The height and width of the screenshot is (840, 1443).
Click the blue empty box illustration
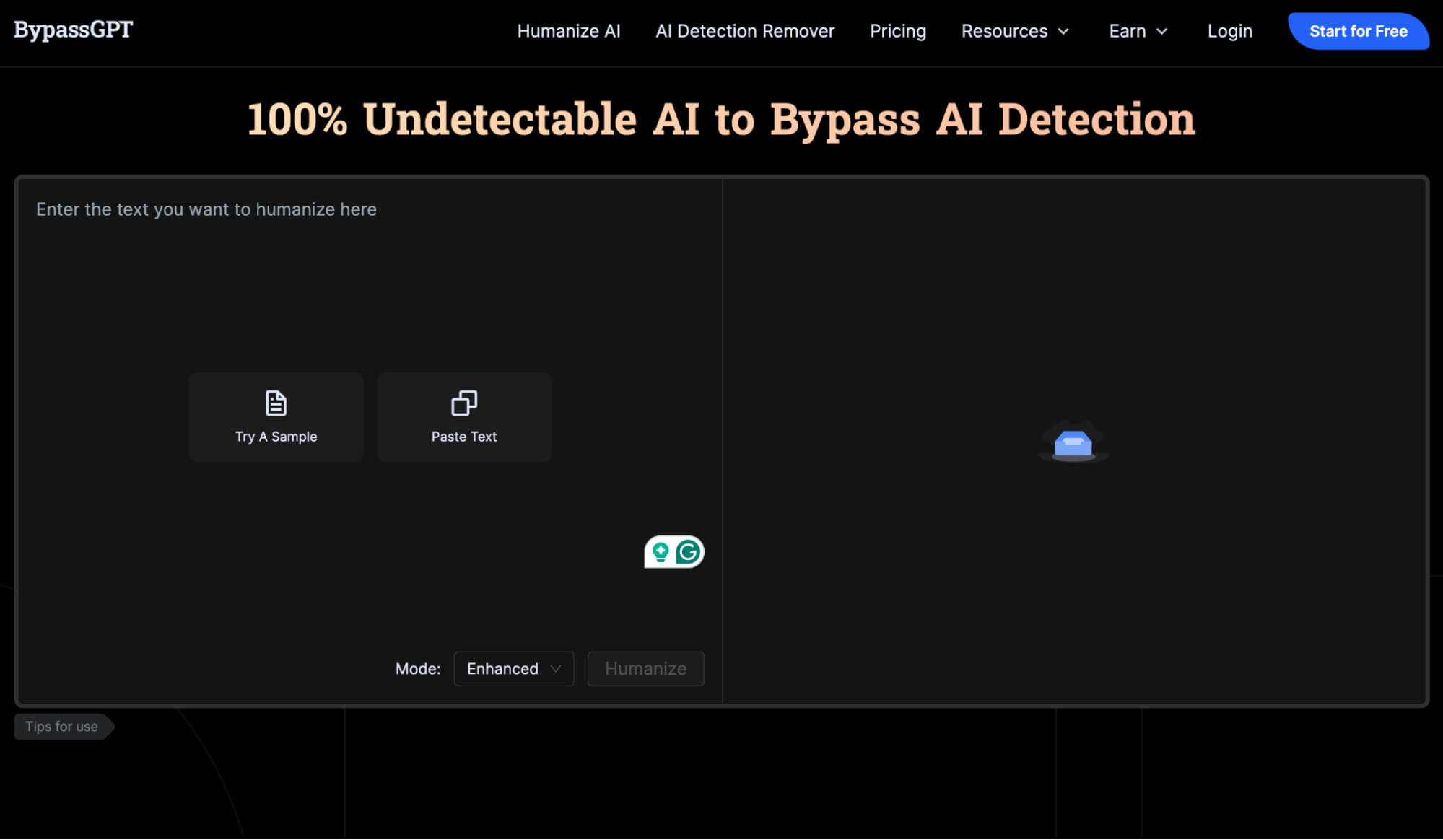click(x=1073, y=443)
